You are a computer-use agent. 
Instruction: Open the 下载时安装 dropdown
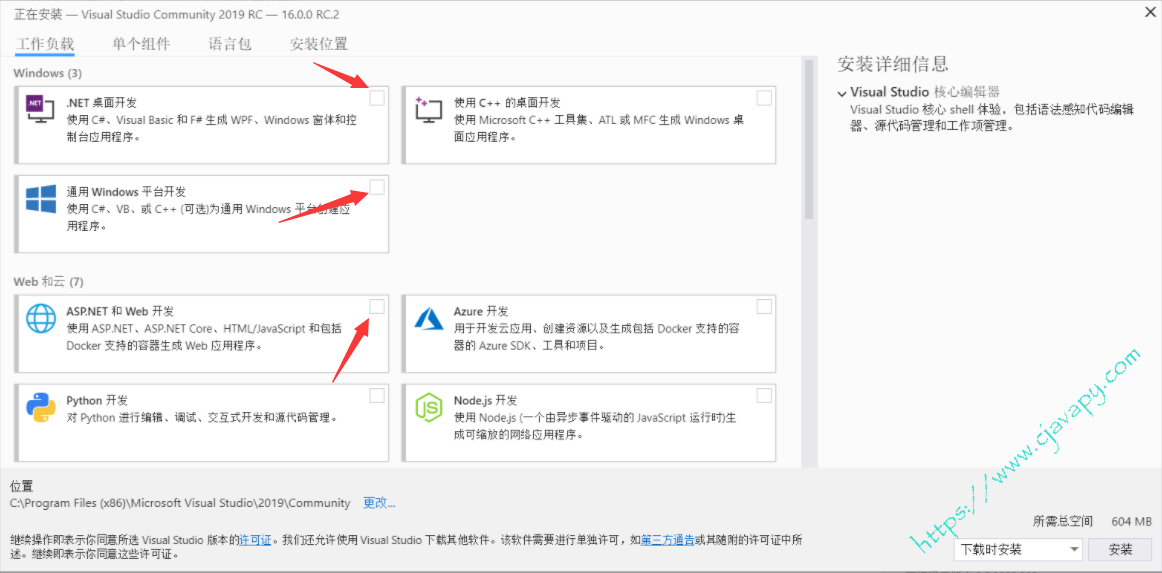click(x=1019, y=550)
